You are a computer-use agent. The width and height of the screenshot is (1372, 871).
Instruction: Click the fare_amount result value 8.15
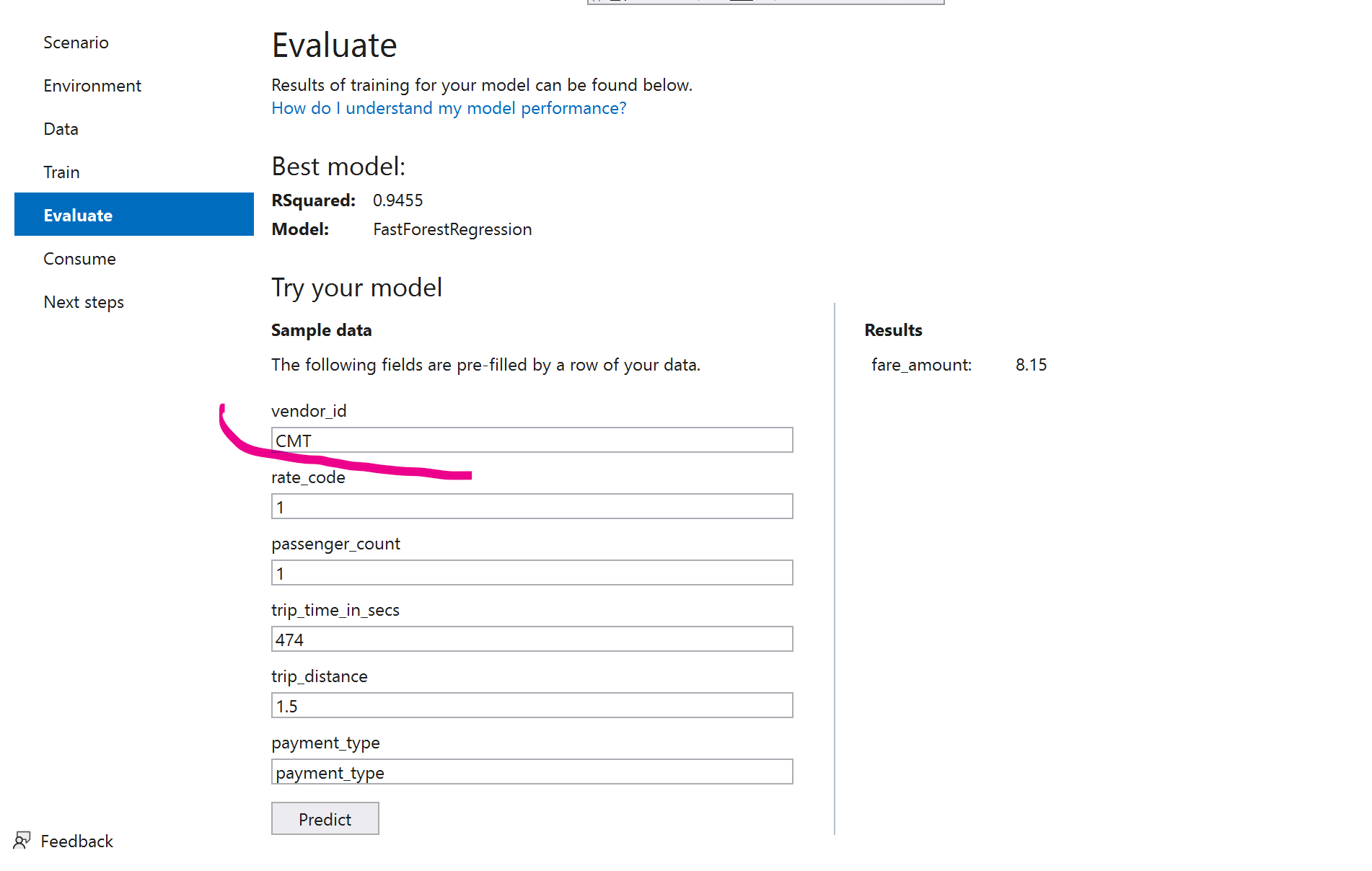(x=1031, y=365)
